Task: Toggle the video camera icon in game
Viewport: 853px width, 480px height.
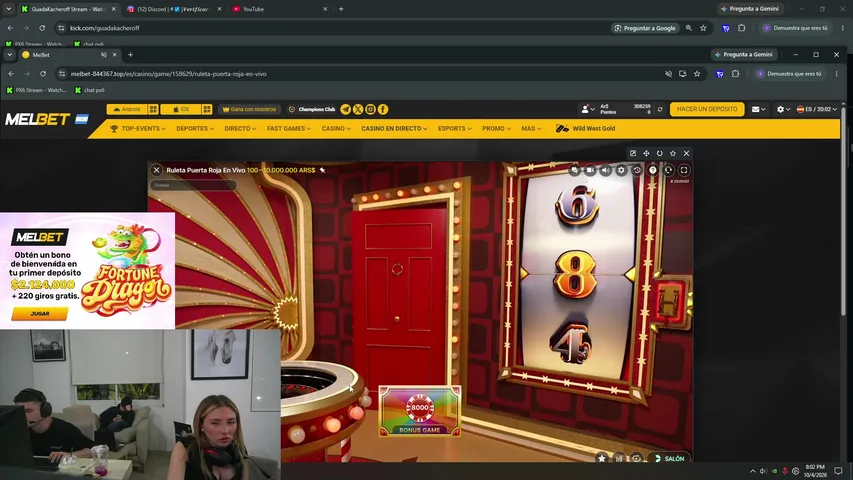Action: [590, 170]
